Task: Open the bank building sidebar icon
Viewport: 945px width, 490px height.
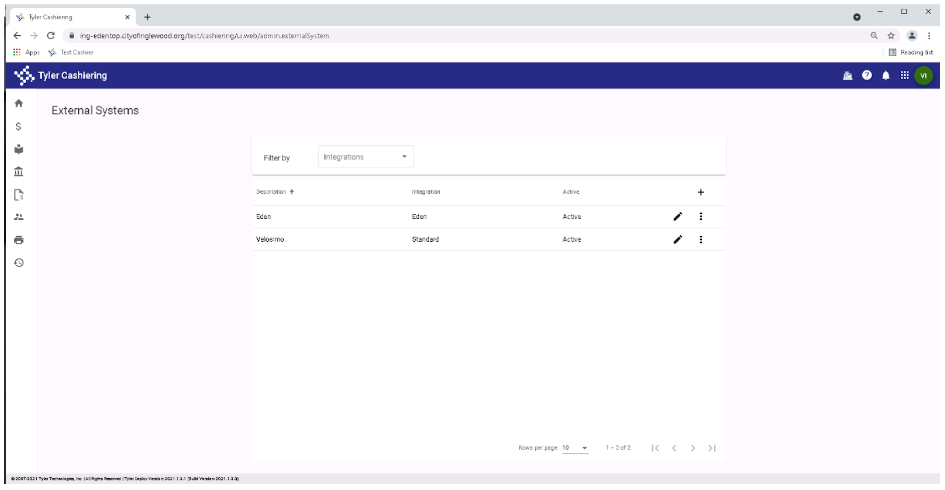Action: (x=19, y=172)
